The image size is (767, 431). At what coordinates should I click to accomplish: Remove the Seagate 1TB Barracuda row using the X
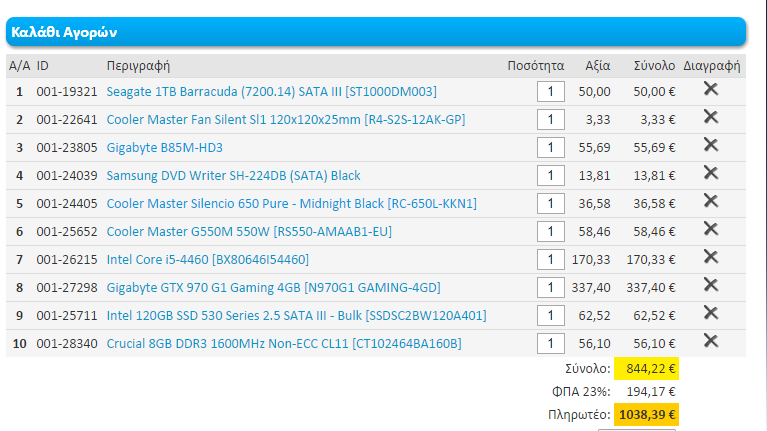[711, 89]
